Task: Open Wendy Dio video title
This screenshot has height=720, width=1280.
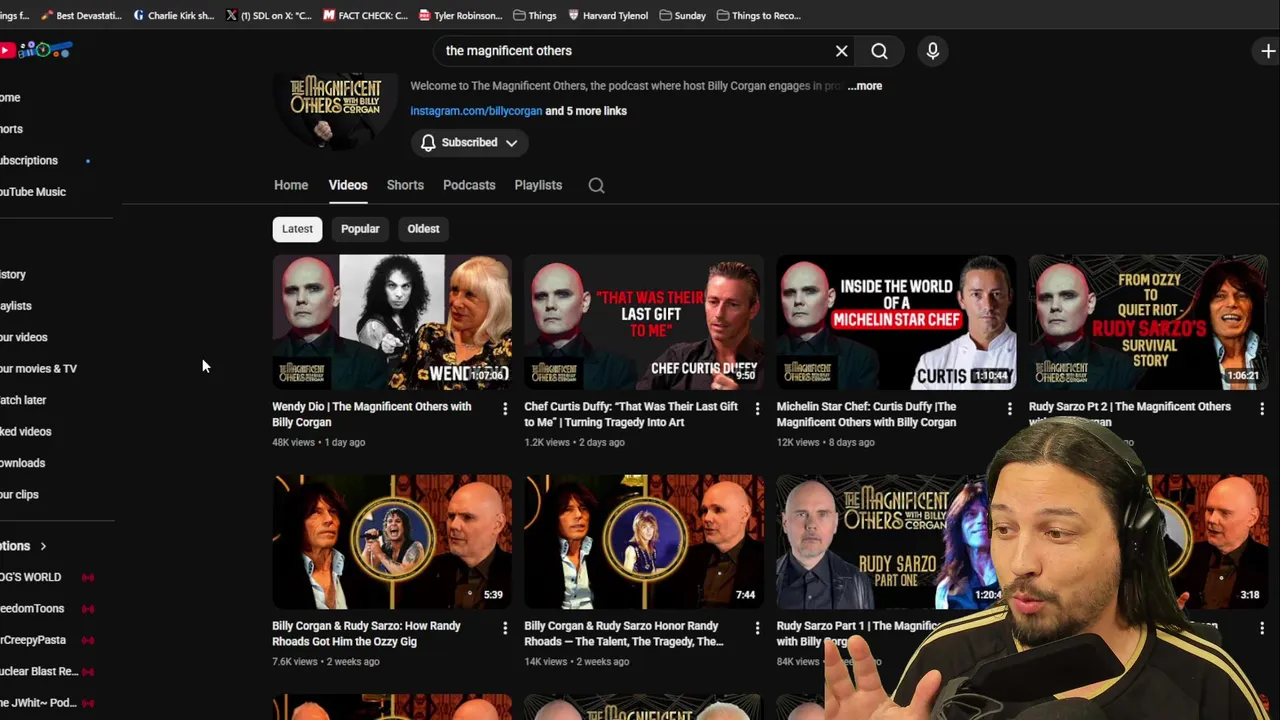Action: [372, 414]
